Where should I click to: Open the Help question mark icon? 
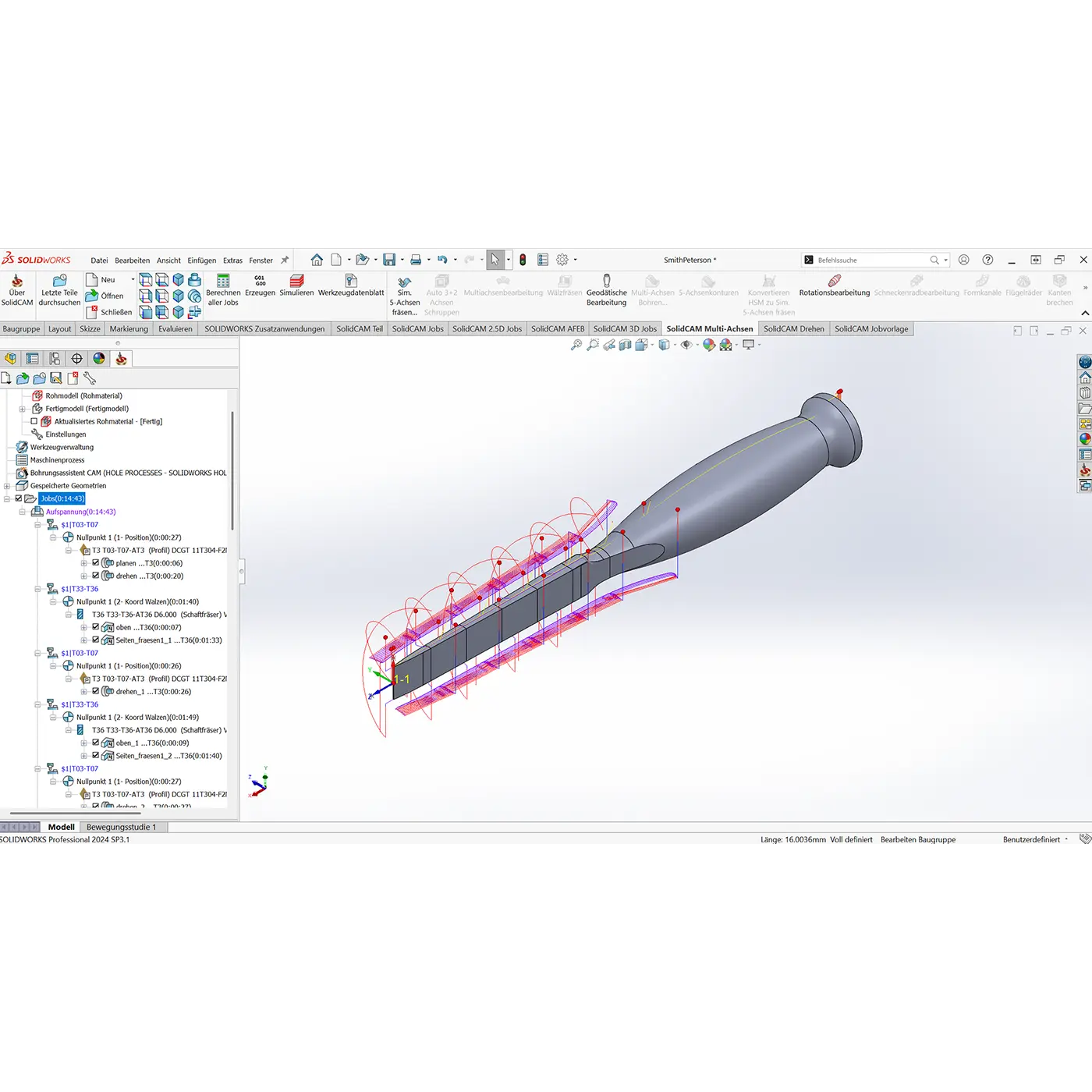[987, 260]
